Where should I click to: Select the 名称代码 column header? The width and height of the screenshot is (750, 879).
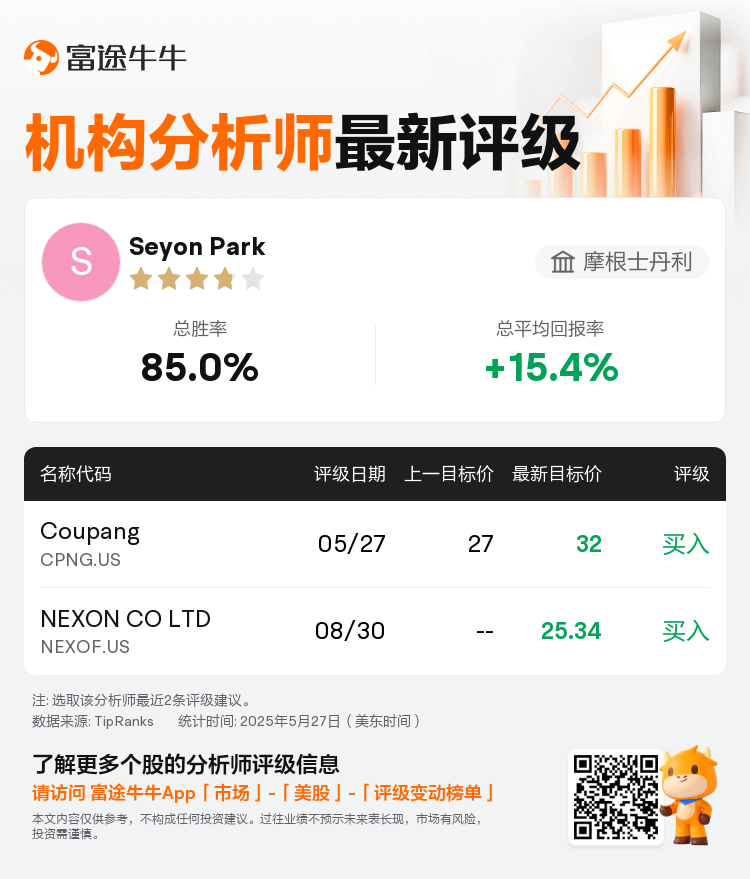tap(76, 474)
